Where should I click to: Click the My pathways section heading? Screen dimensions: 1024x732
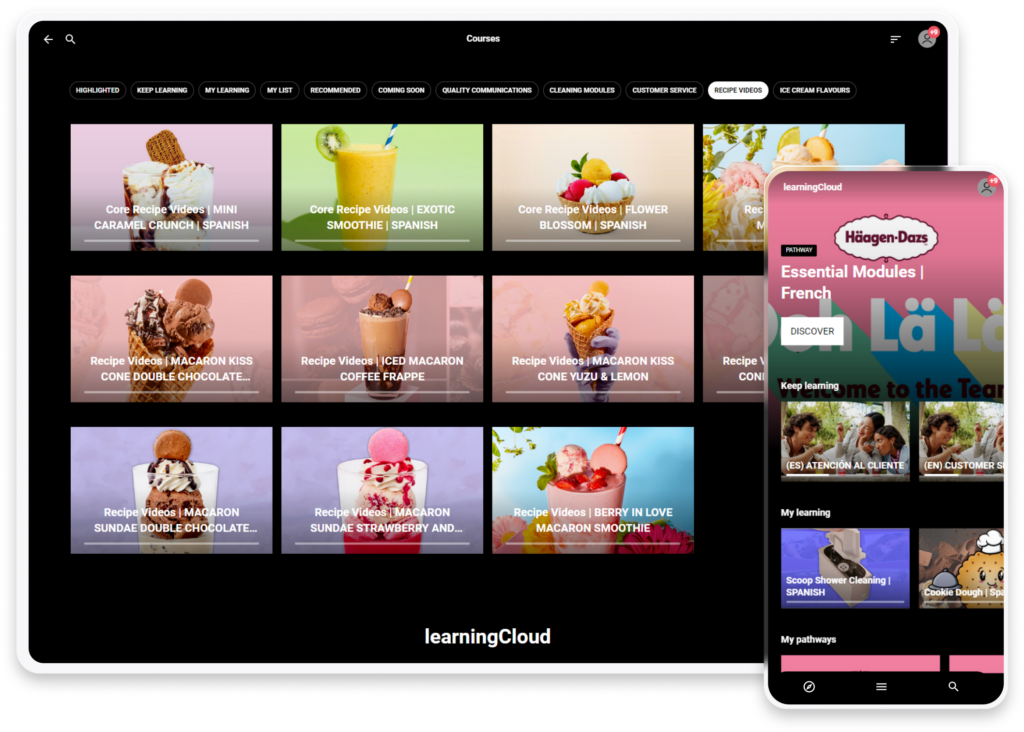pyautogui.click(x=808, y=639)
